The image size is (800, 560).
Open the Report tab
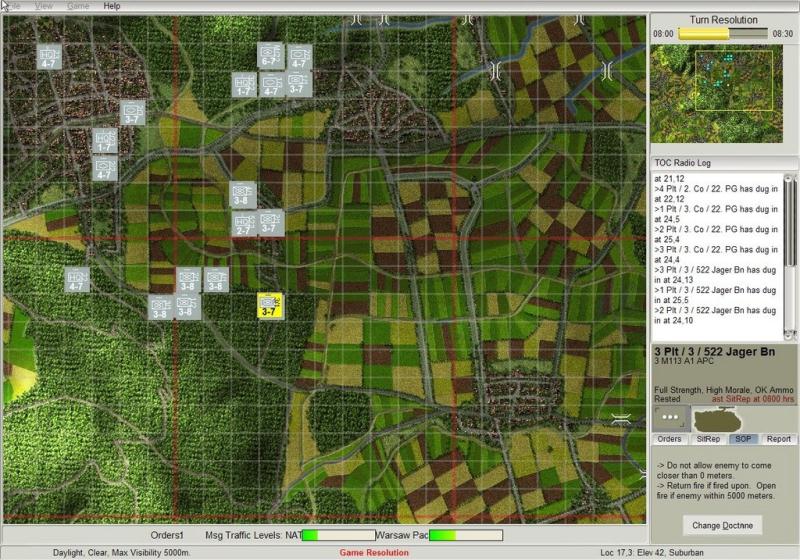778,439
